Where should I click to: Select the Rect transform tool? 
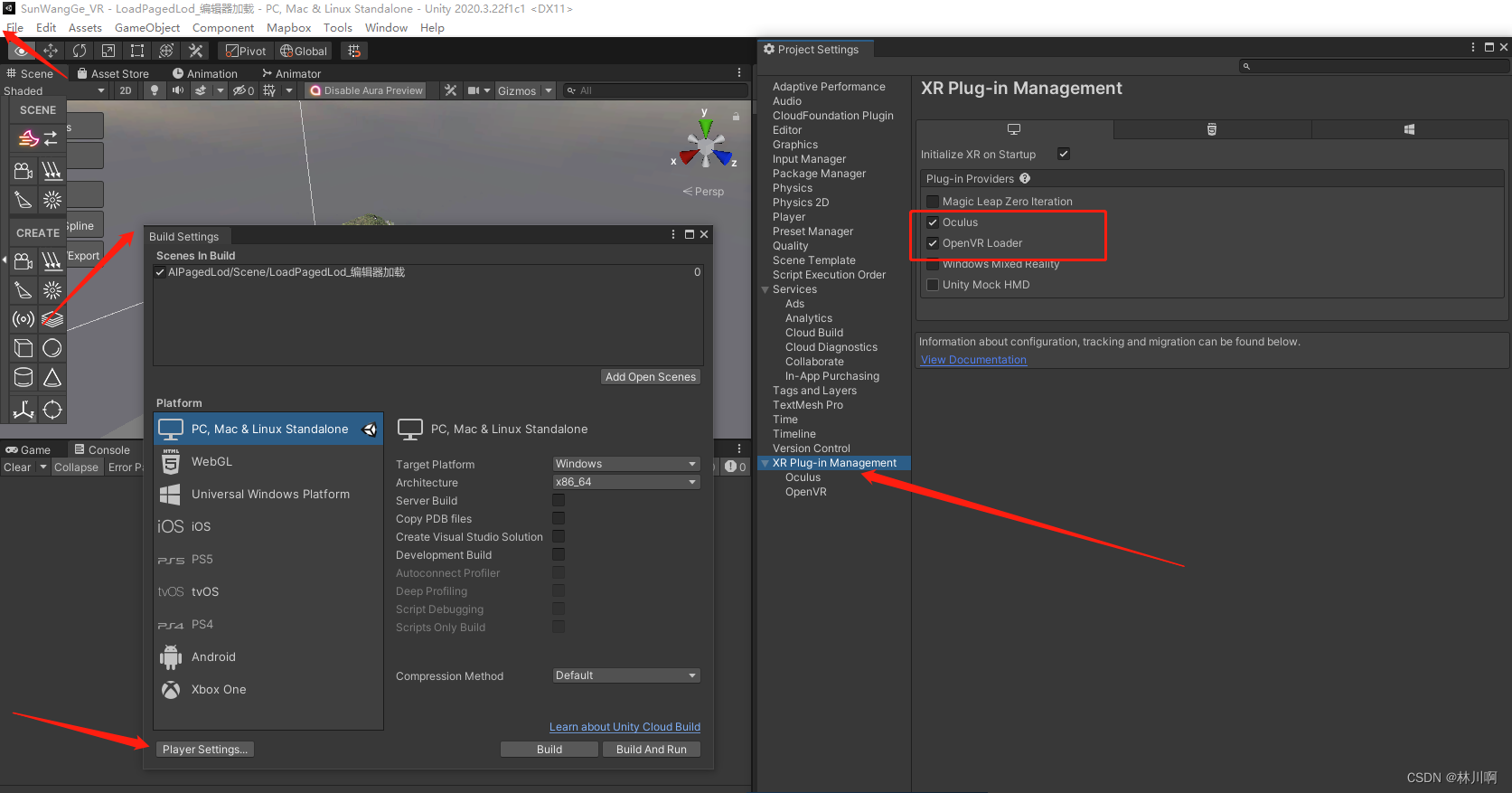[136, 51]
